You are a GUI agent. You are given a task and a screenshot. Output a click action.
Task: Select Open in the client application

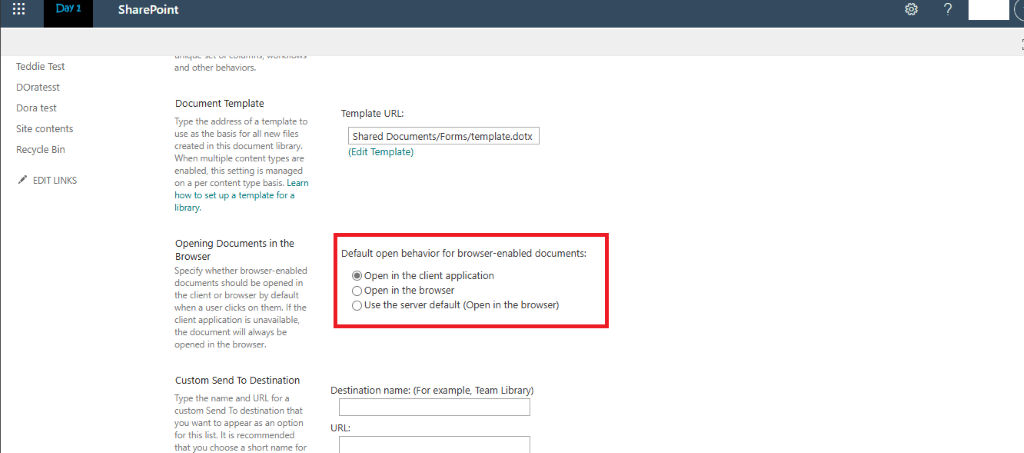[x=357, y=275]
